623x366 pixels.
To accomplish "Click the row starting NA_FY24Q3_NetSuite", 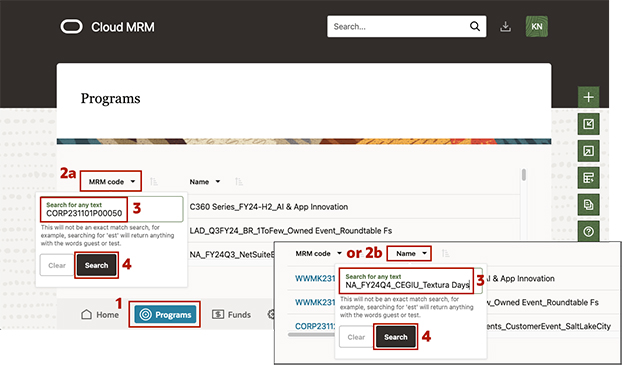I will [232, 254].
